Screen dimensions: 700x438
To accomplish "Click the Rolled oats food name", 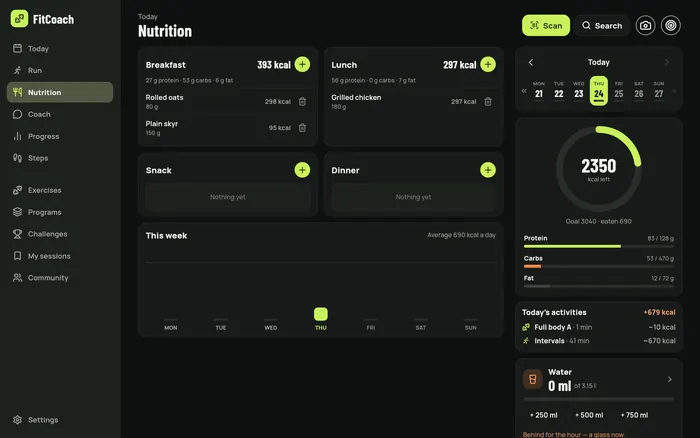I will point(164,97).
